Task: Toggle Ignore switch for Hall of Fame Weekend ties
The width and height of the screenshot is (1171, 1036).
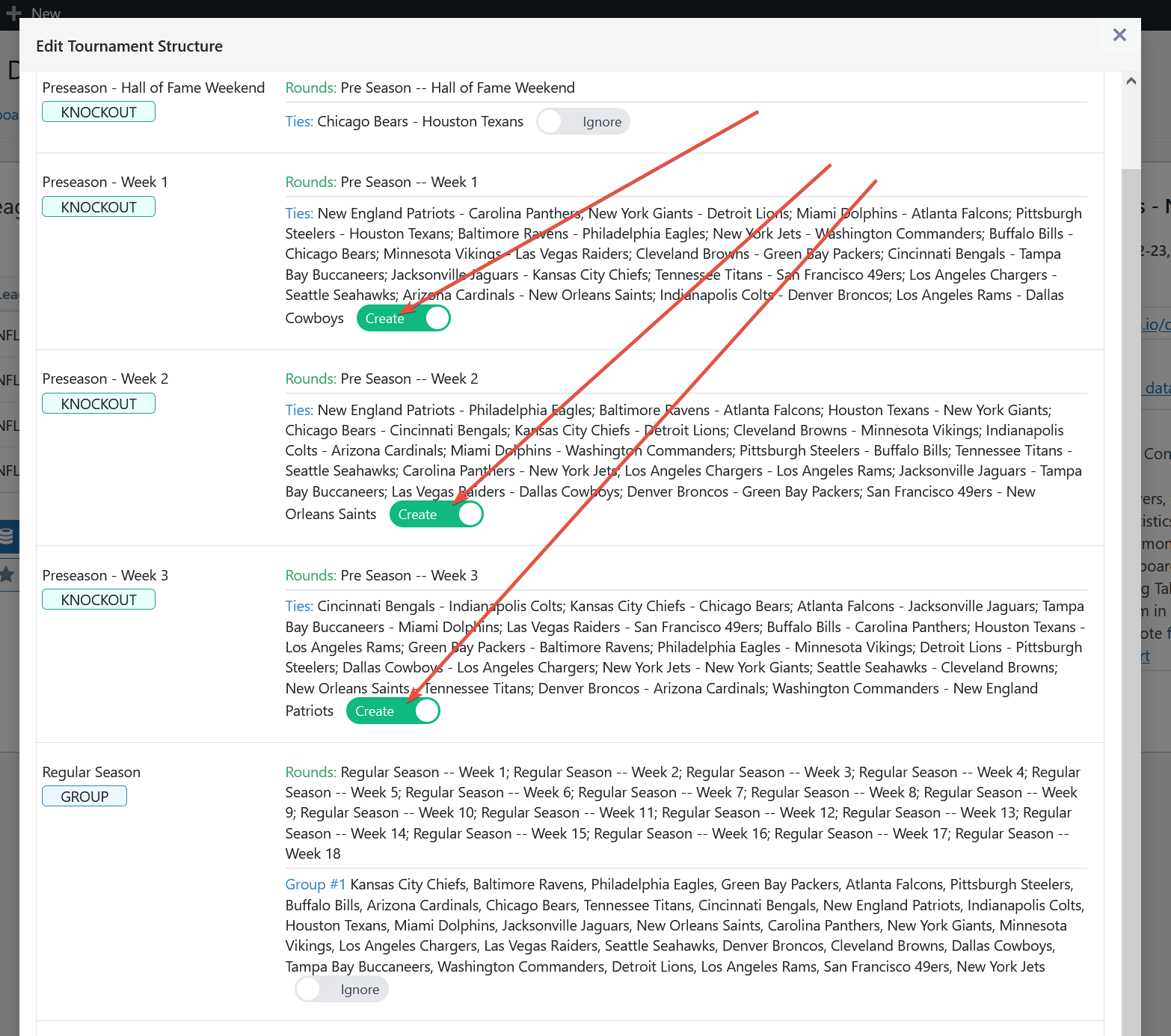Action: pos(583,122)
